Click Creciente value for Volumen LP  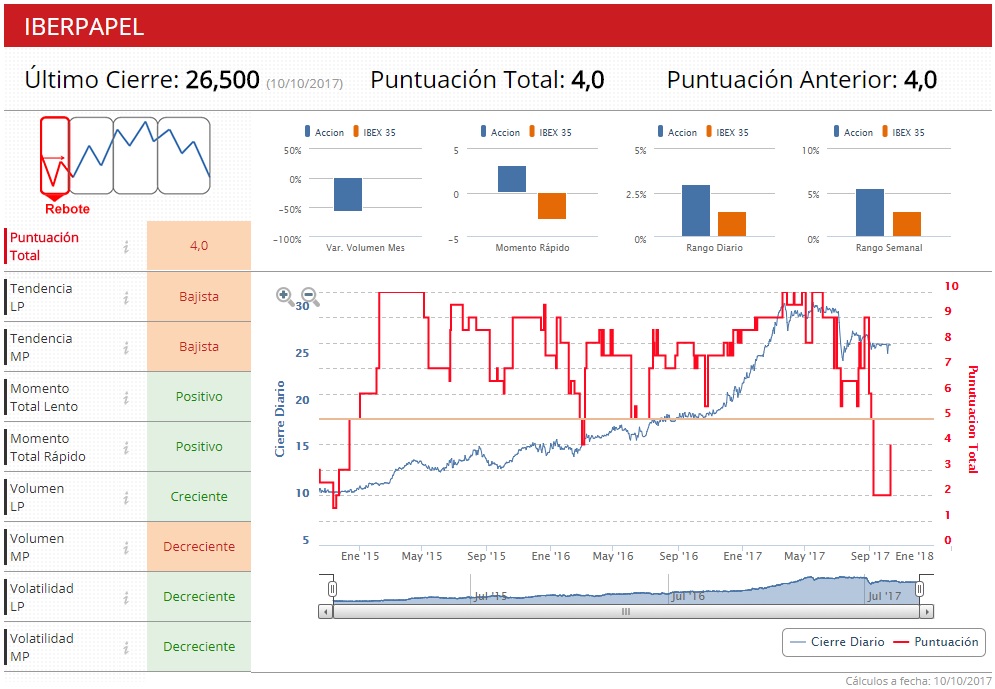coord(199,497)
